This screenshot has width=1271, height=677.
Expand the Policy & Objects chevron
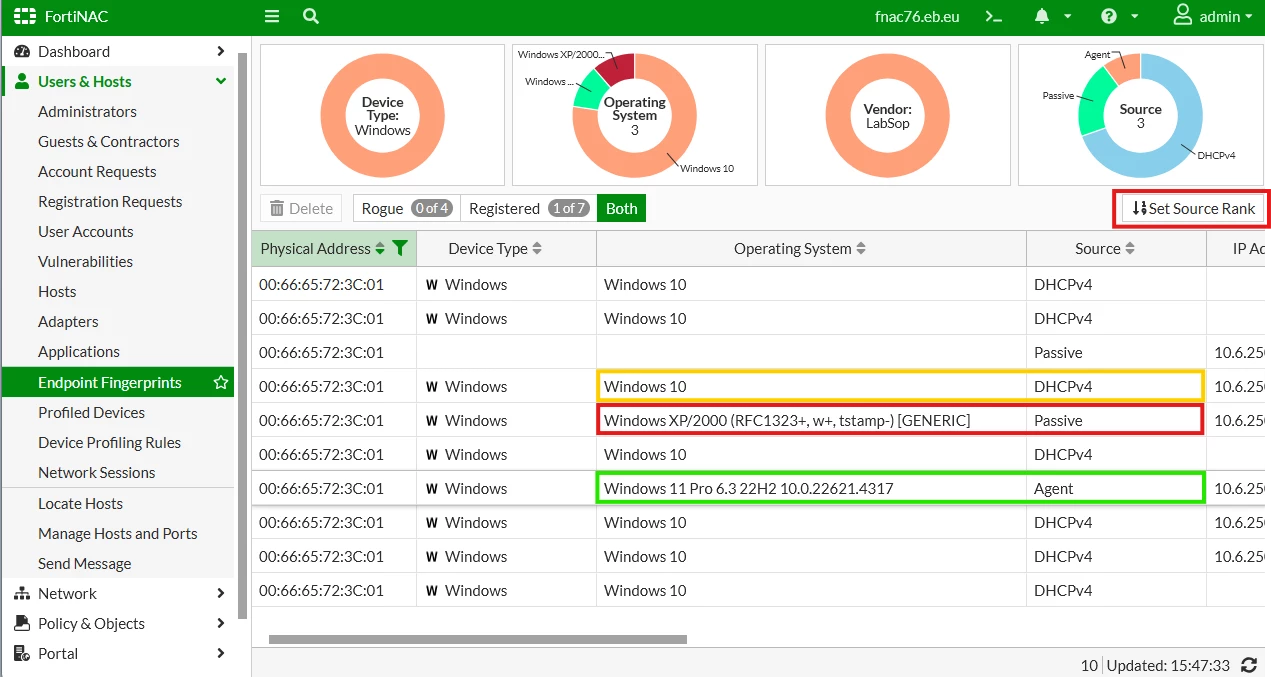click(221, 624)
